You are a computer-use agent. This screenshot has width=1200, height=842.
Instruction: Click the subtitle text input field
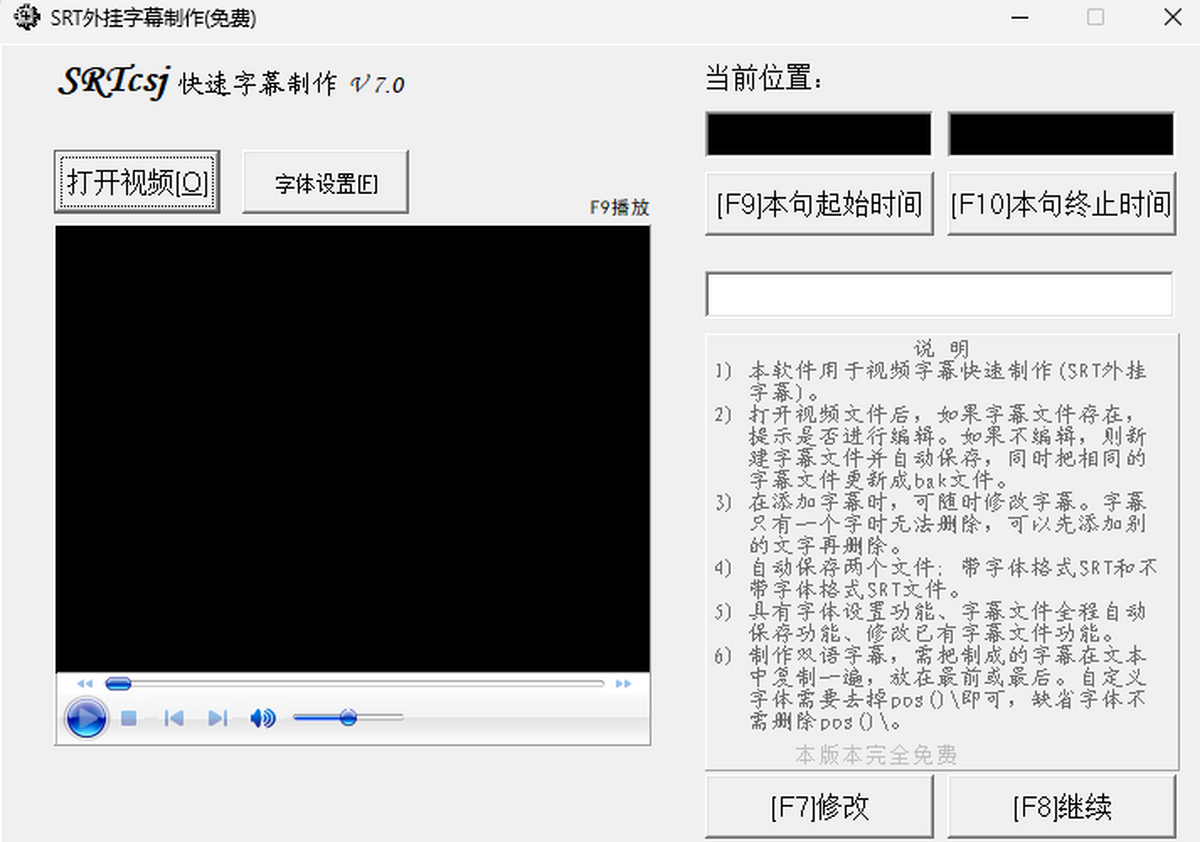pyautogui.click(x=939, y=294)
